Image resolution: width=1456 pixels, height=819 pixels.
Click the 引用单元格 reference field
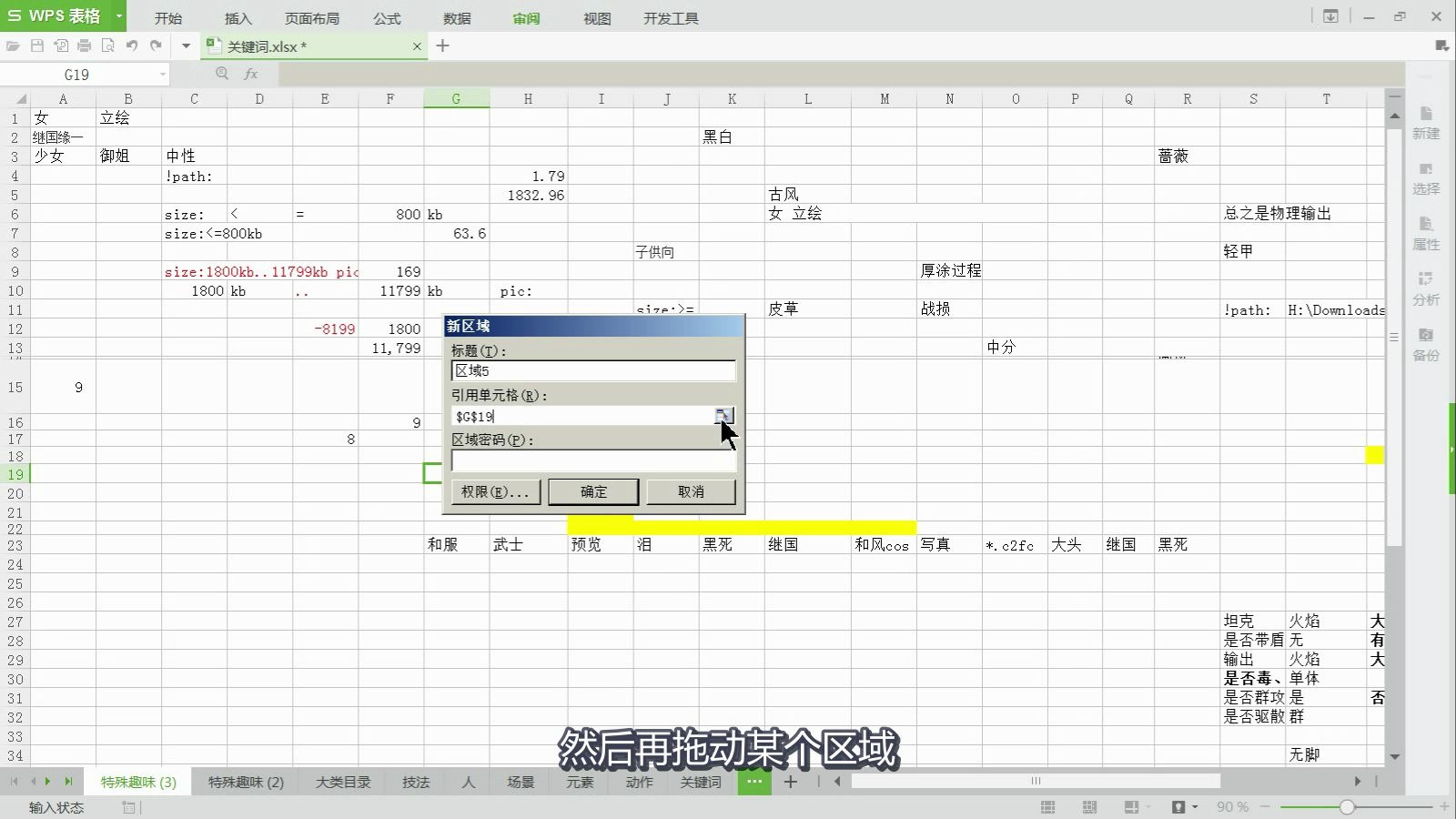(582, 416)
